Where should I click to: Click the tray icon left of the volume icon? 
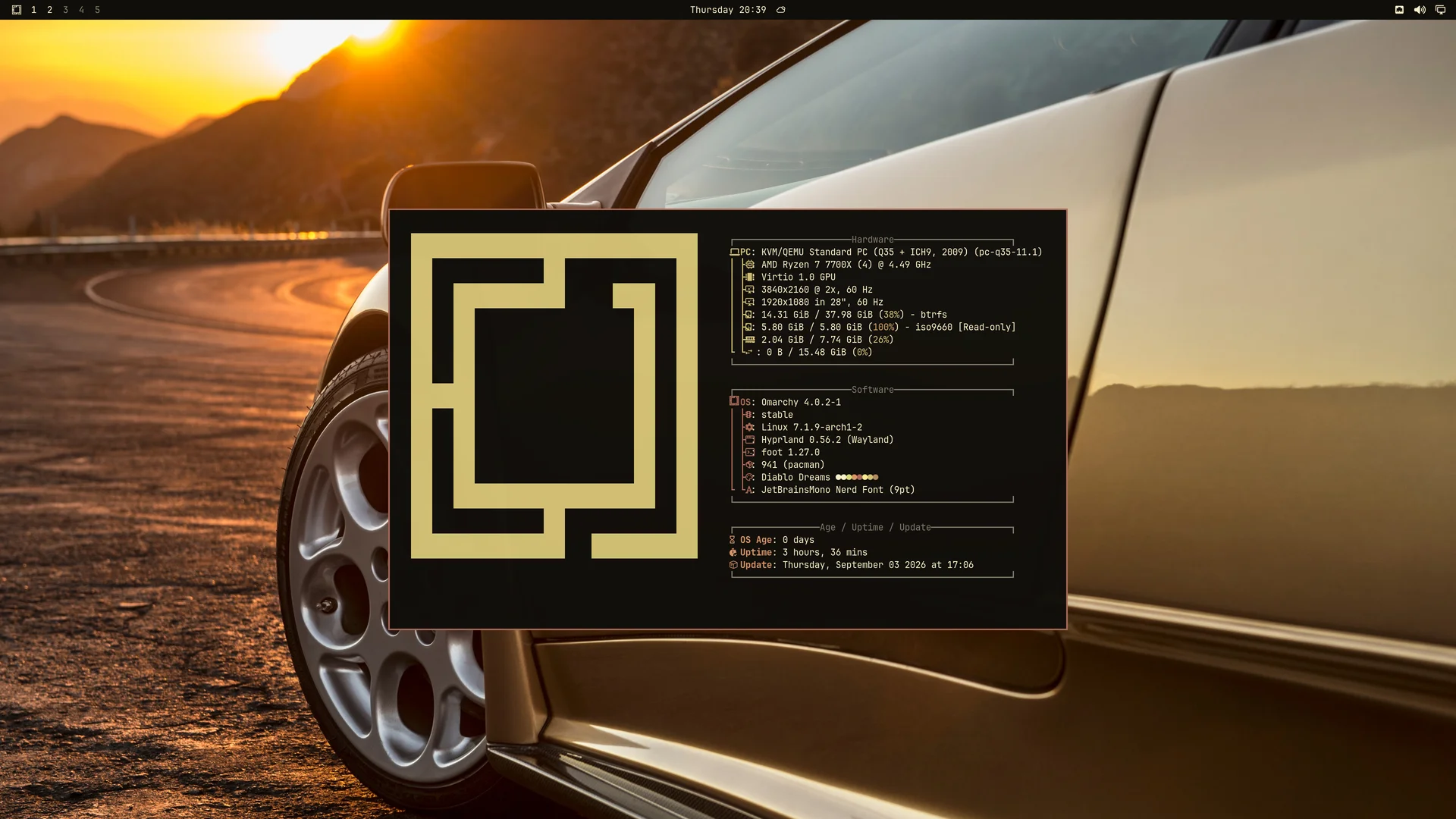(x=1399, y=10)
